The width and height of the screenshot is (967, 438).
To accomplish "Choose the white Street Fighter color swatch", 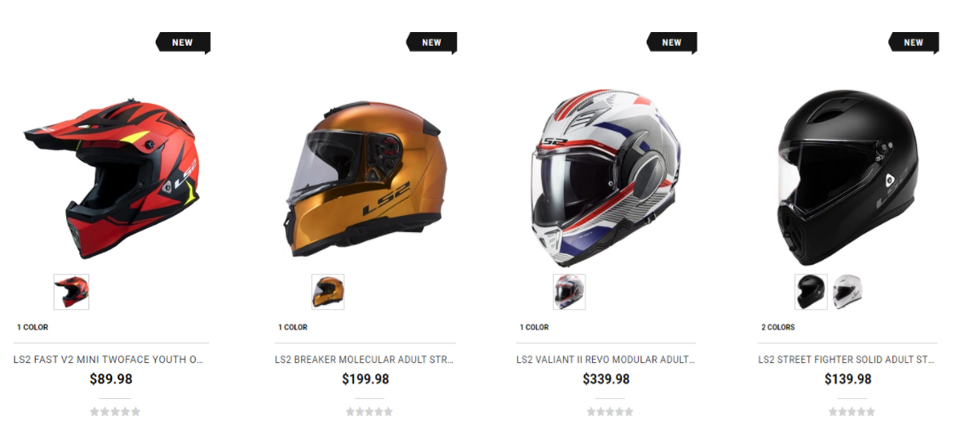I will (847, 292).
